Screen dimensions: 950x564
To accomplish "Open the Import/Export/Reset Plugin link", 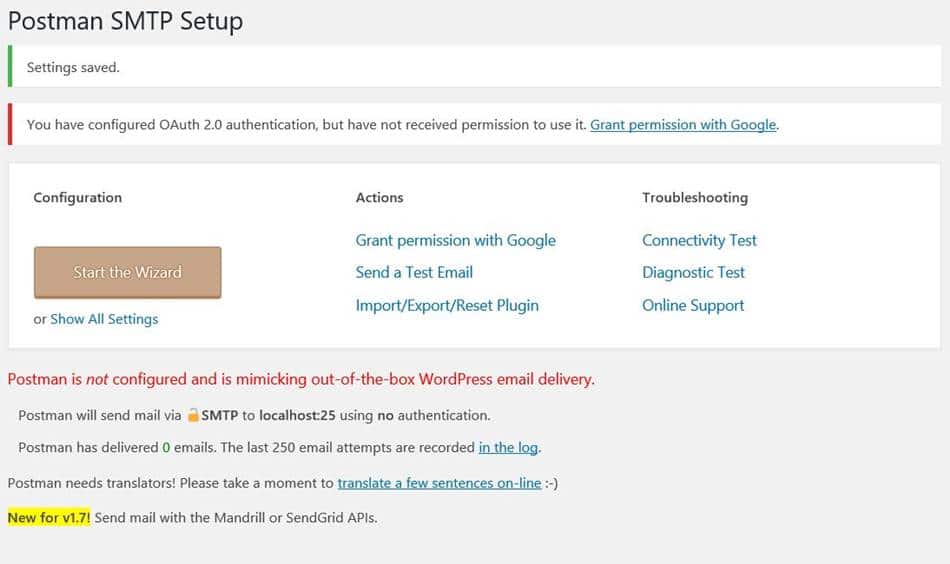I will tap(447, 305).
